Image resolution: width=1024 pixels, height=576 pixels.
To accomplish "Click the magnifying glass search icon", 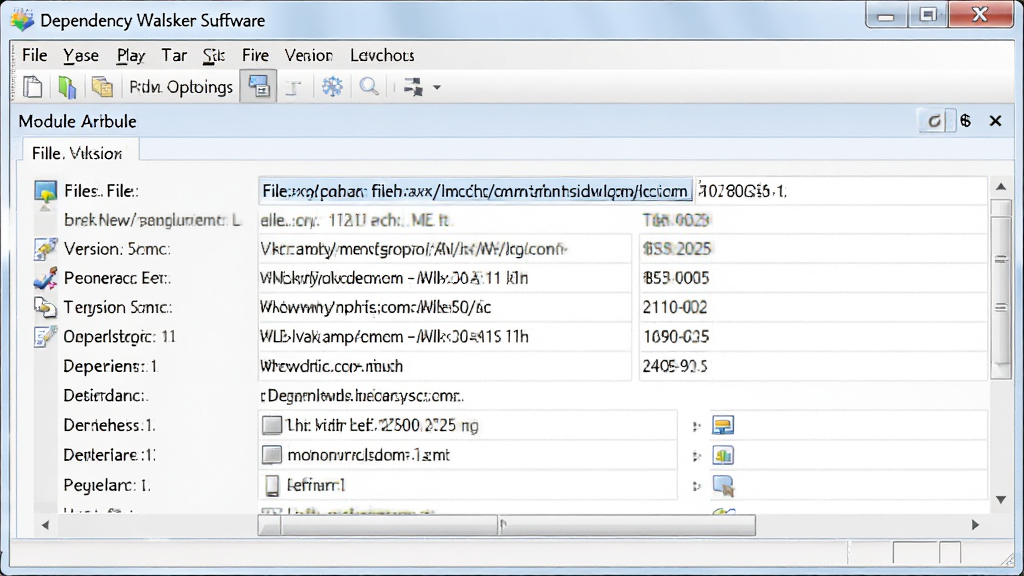I will (369, 87).
